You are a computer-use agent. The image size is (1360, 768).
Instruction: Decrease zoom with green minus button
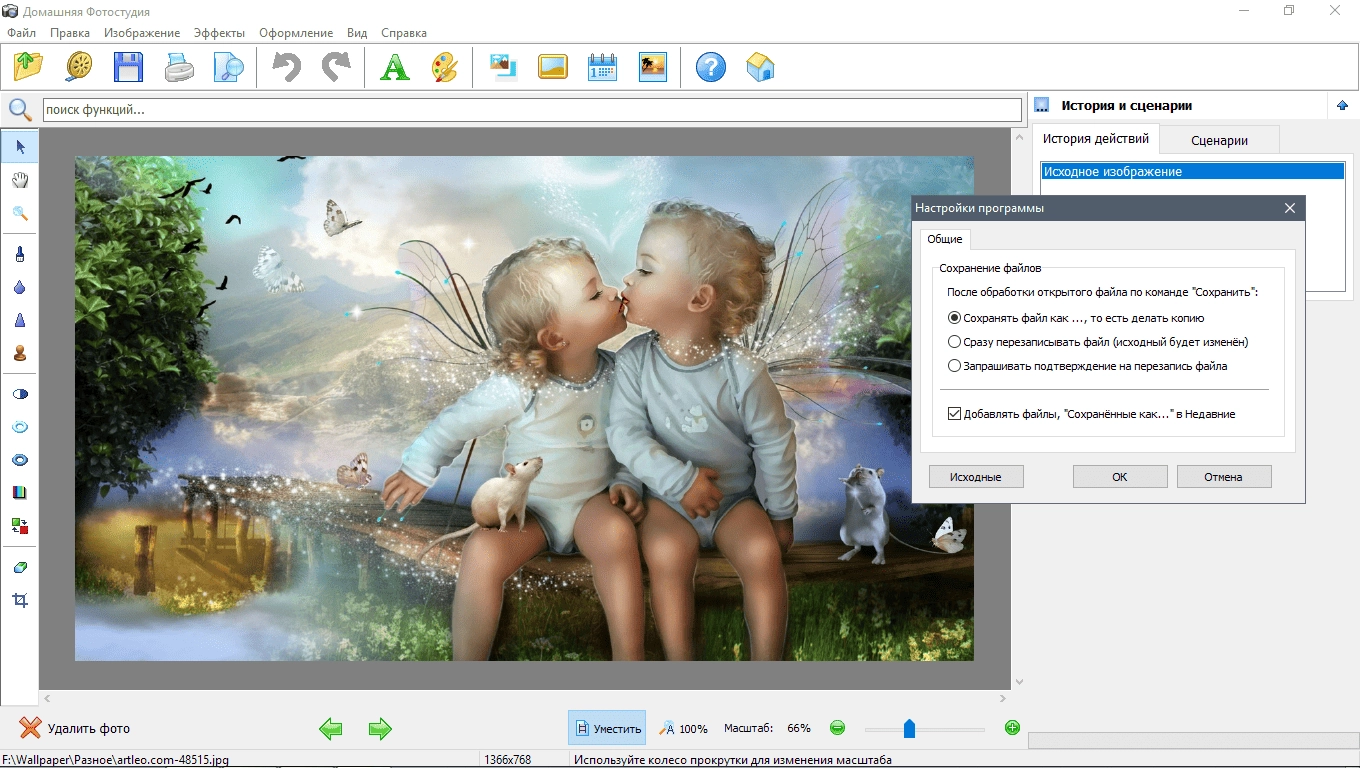[x=838, y=728]
